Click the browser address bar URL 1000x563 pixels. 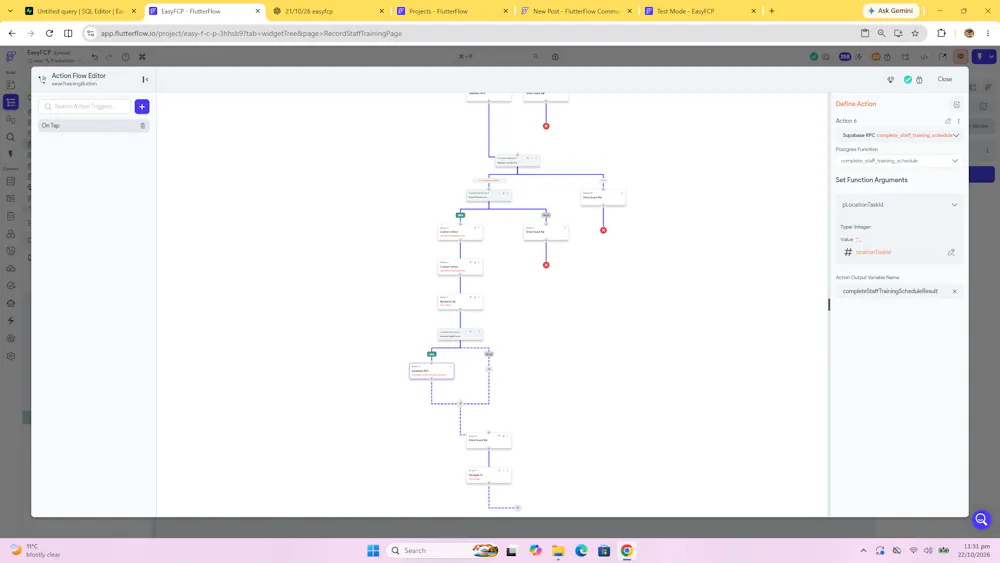[251, 33]
